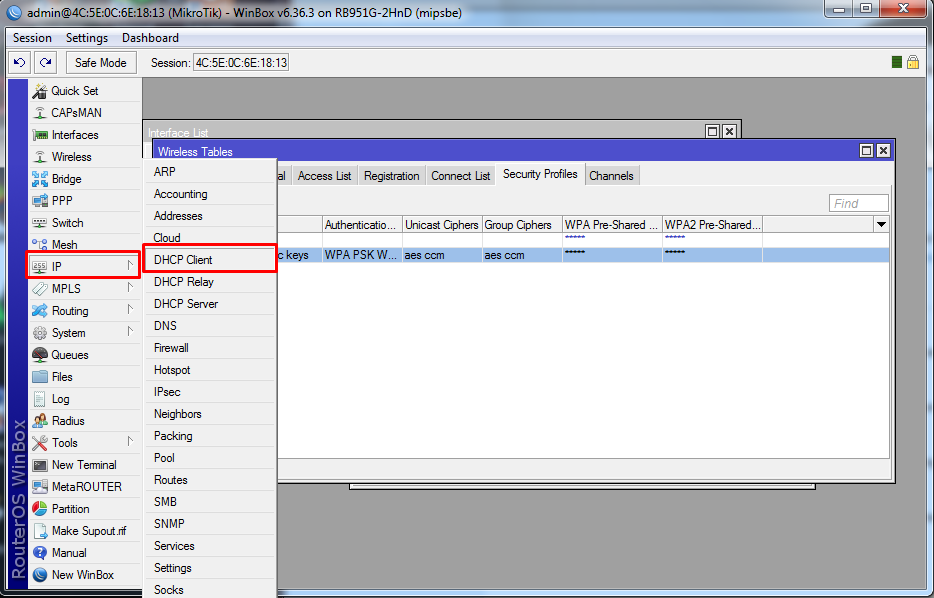Choose Neighbors from IP submenu
Image resolution: width=934 pixels, height=598 pixels.
(210, 414)
